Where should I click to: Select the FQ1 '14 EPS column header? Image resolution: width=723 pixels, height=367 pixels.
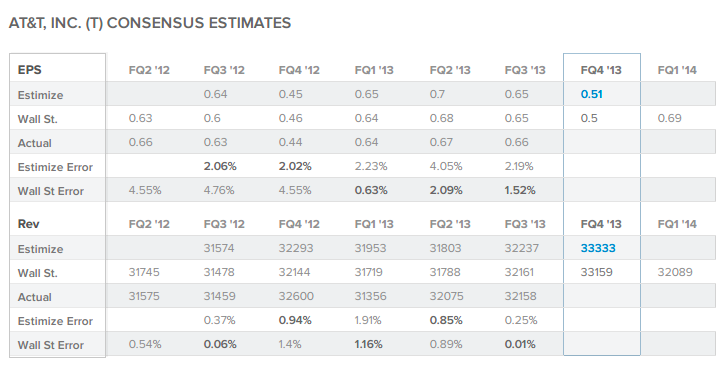677,70
